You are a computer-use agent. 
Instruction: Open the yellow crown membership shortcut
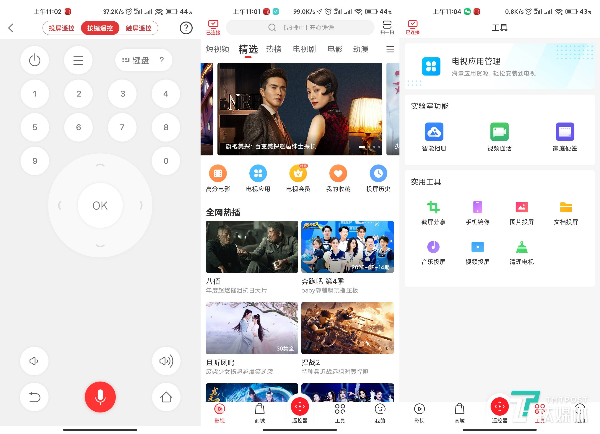298,173
